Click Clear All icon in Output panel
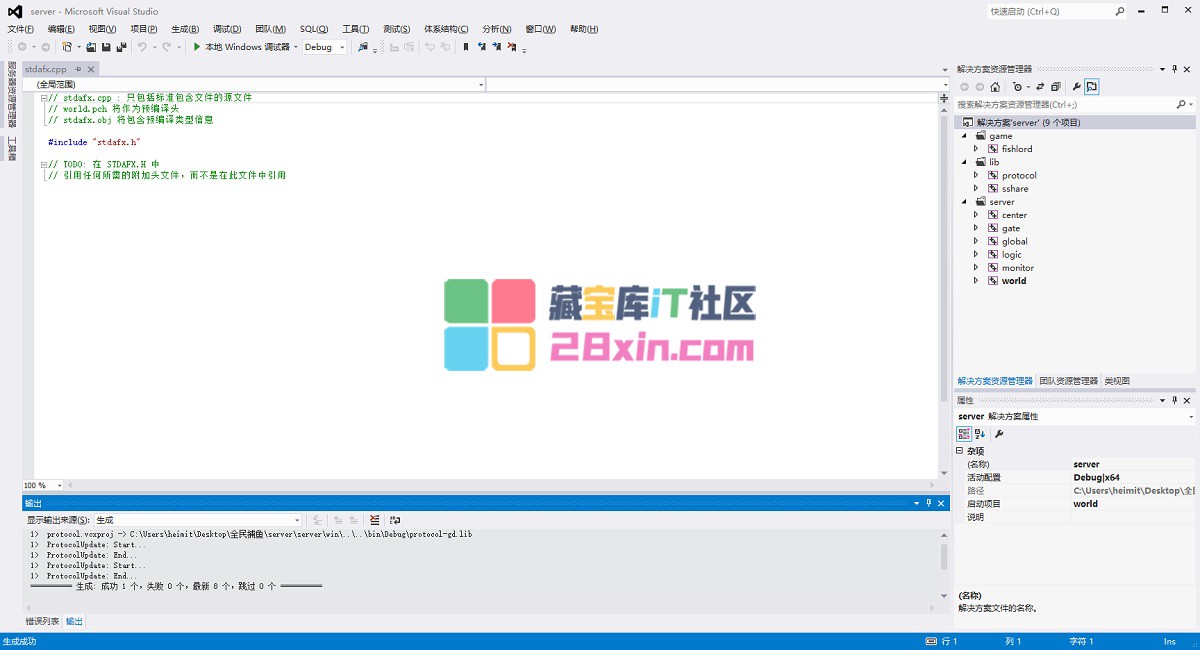Image resolution: width=1200 pixels, height=650 pixels. coord(374,520)
